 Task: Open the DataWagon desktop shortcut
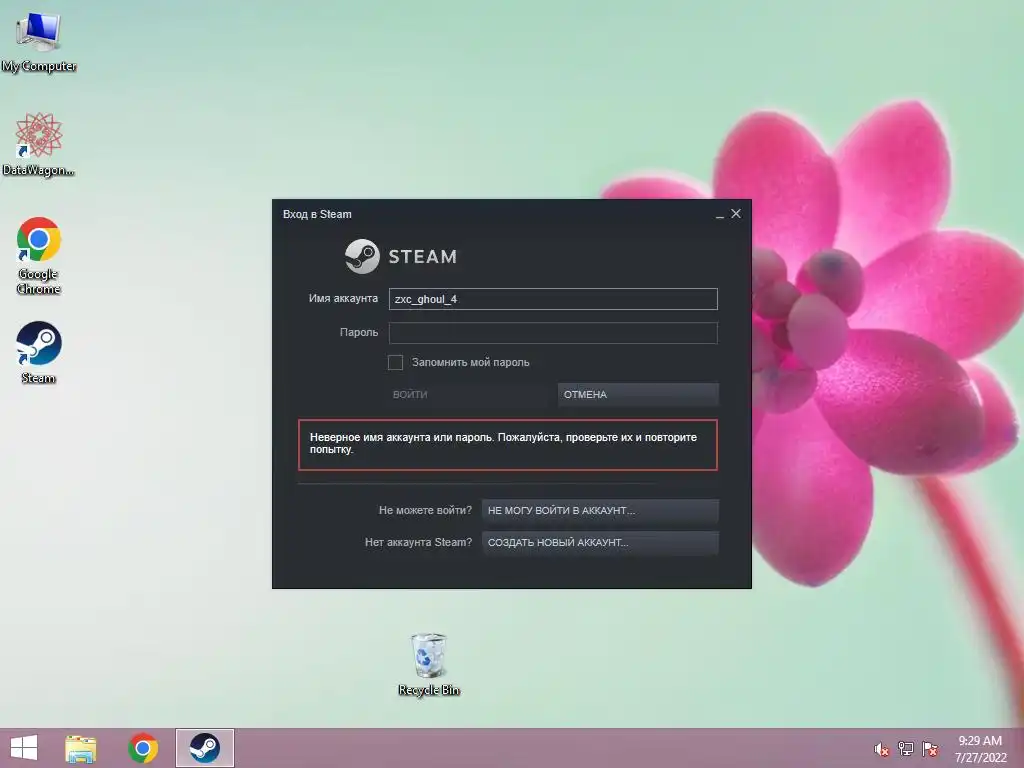39,144
